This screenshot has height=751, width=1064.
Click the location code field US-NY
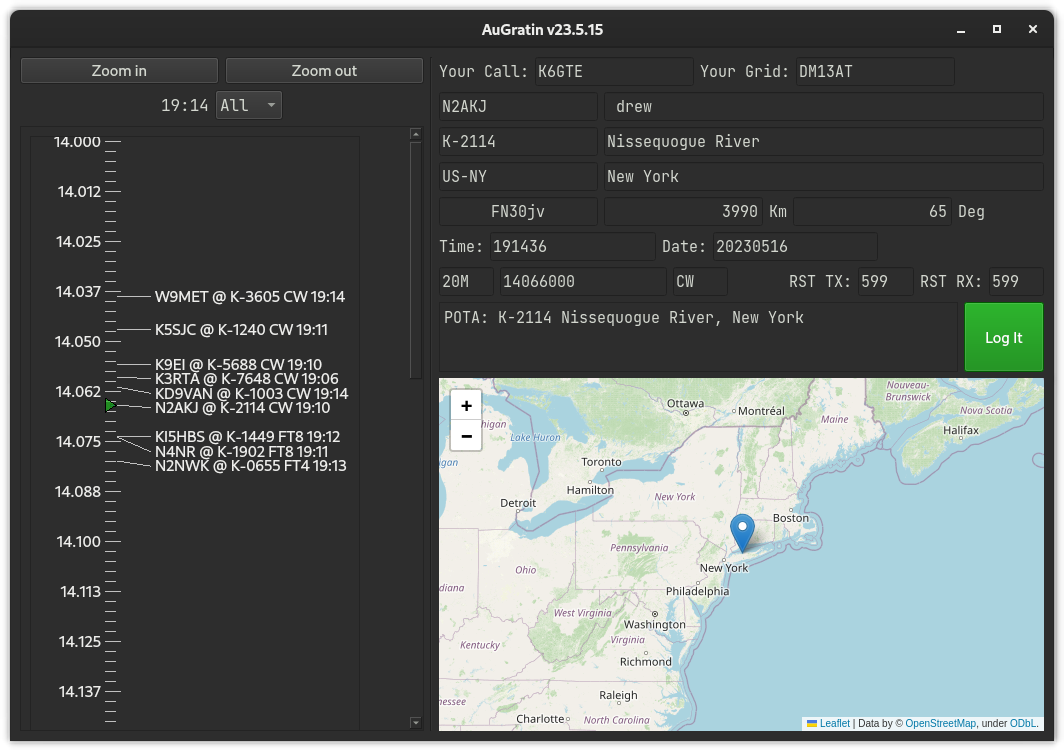coord(518,176)
